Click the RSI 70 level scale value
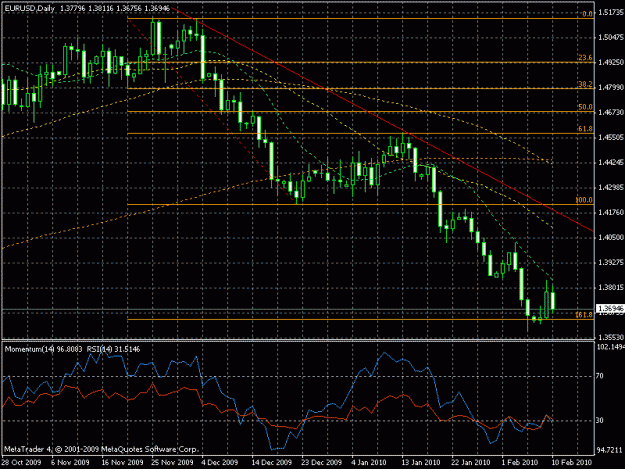Screen dimensions: 625x469 pyautogui.click(x=599, y=376)
